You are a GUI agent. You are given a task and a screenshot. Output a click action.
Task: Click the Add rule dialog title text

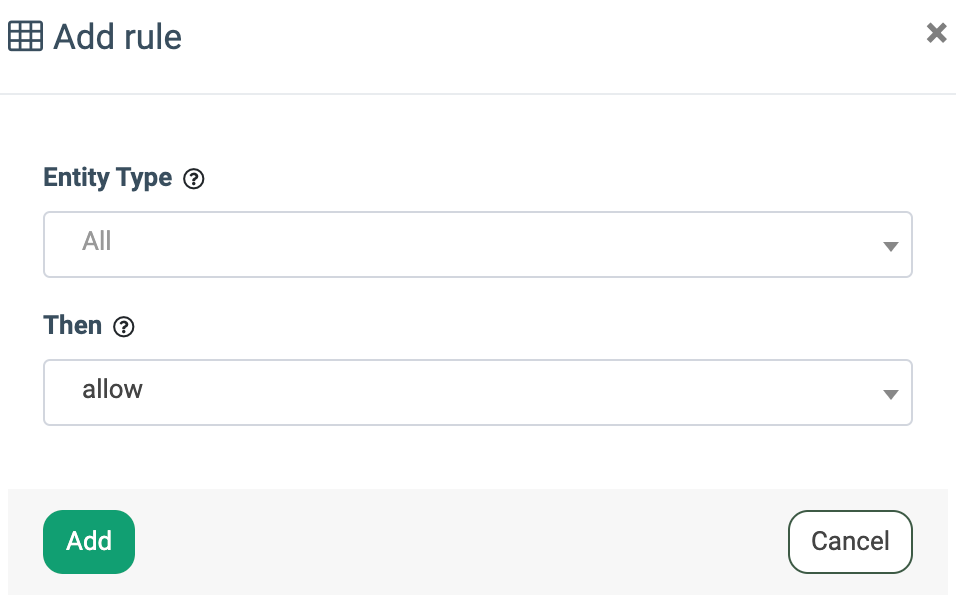pyautogui.click(x=117, y=38)
